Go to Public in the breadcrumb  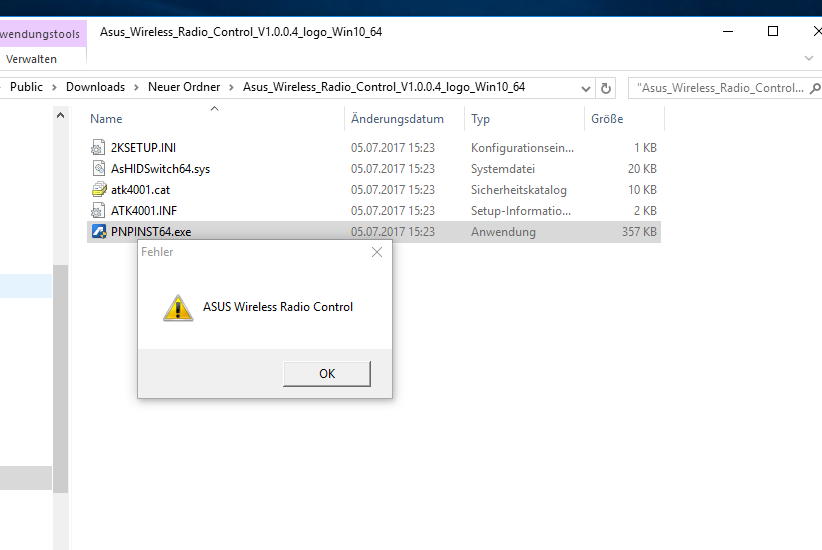pyautogui.click(x=26, y=87)
